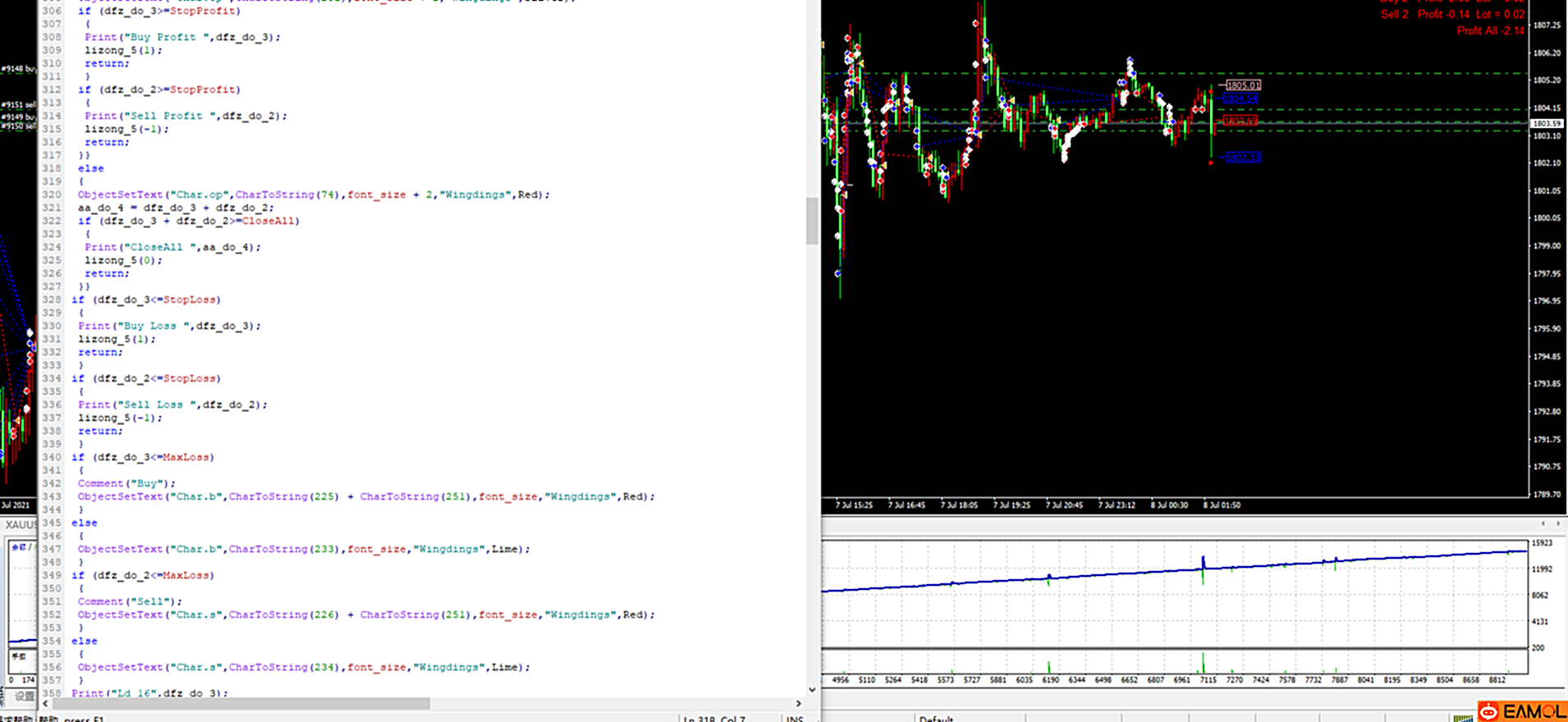Viewport: 1568px width, 722px height.
Task: Click the blue 1802.33 price label
Action: coord(1243,158)
